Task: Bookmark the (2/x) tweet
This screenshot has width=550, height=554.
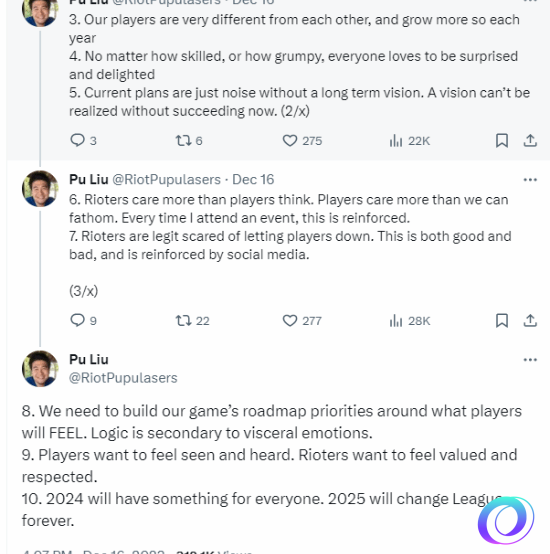Action: [x=502, y=141]
